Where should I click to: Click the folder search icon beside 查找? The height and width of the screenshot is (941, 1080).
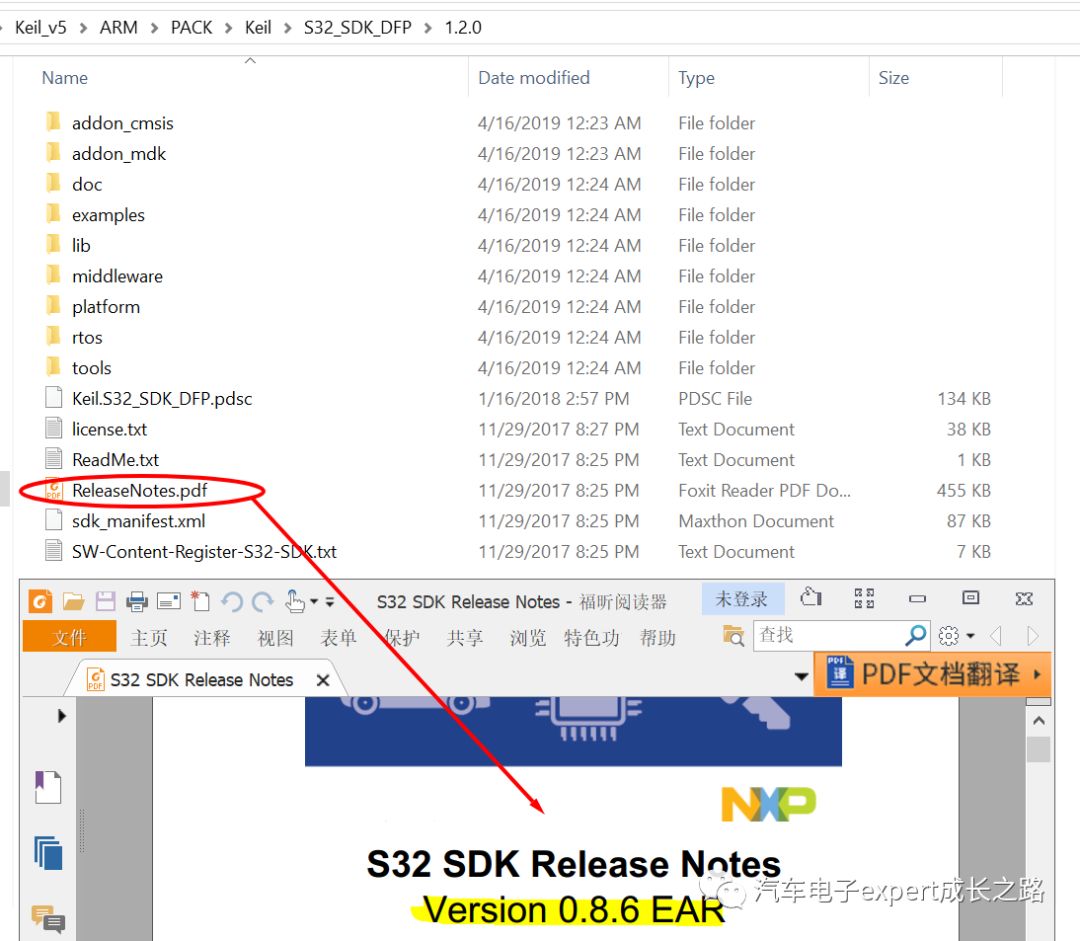coord(734,636)
